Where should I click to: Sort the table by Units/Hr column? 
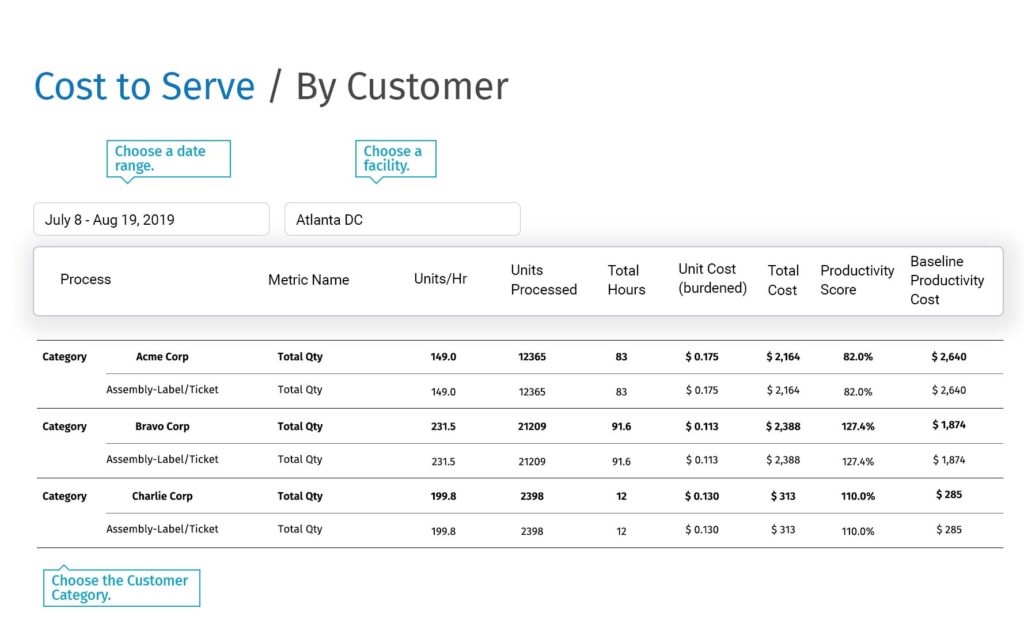[x=440, y=279]
